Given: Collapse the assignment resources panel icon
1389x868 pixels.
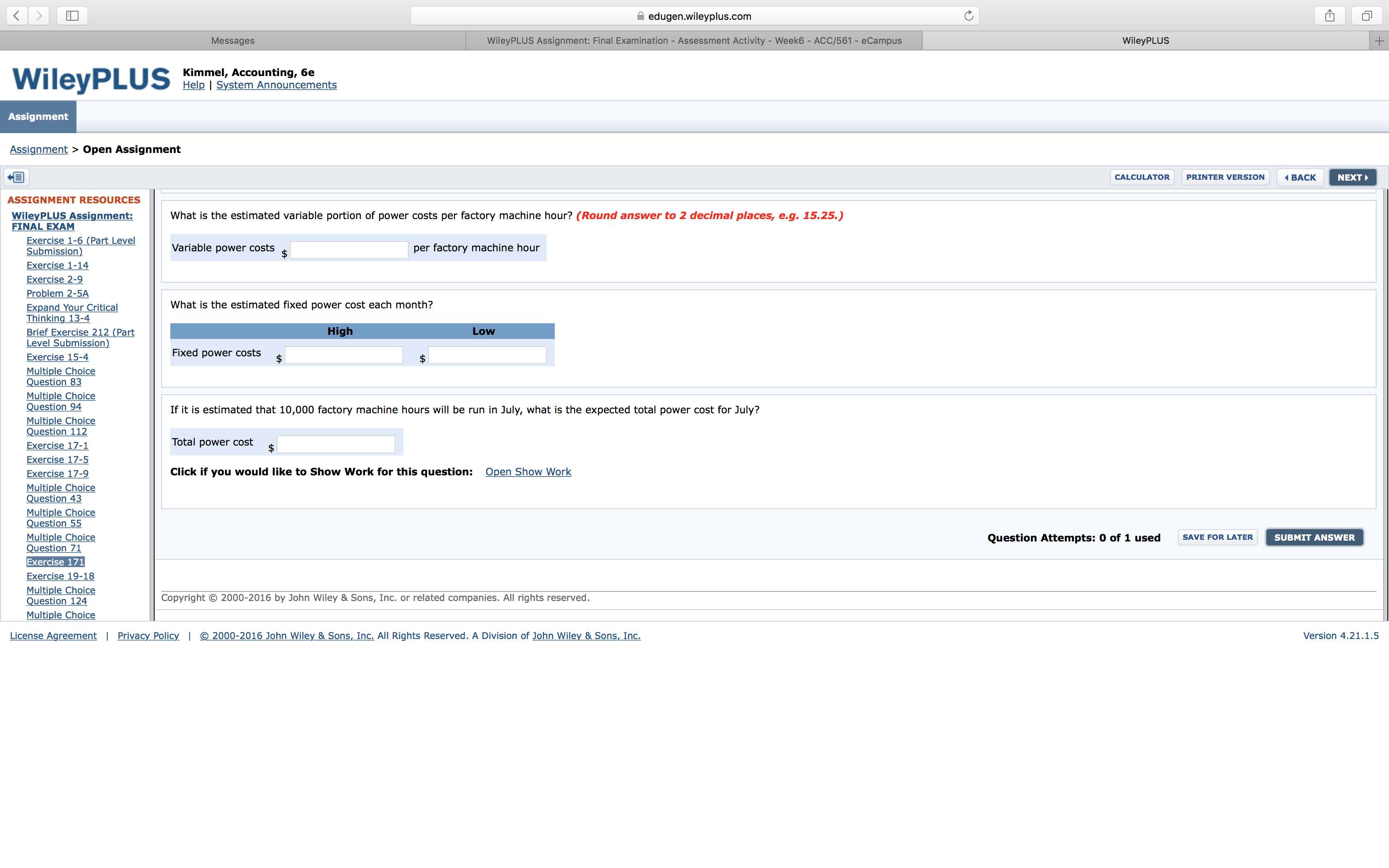Looking at the screenshot, I should tap(16, 177).
